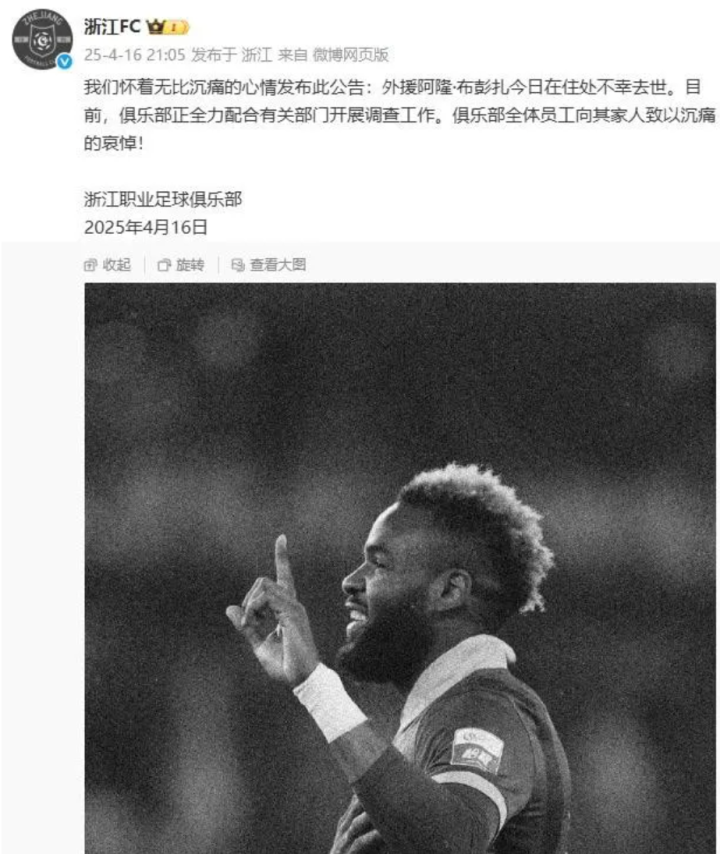Click the 发布于 浙江 location text
Viewport: 720px width, 854px height.
pyautogui.click(x=231, y=54)
